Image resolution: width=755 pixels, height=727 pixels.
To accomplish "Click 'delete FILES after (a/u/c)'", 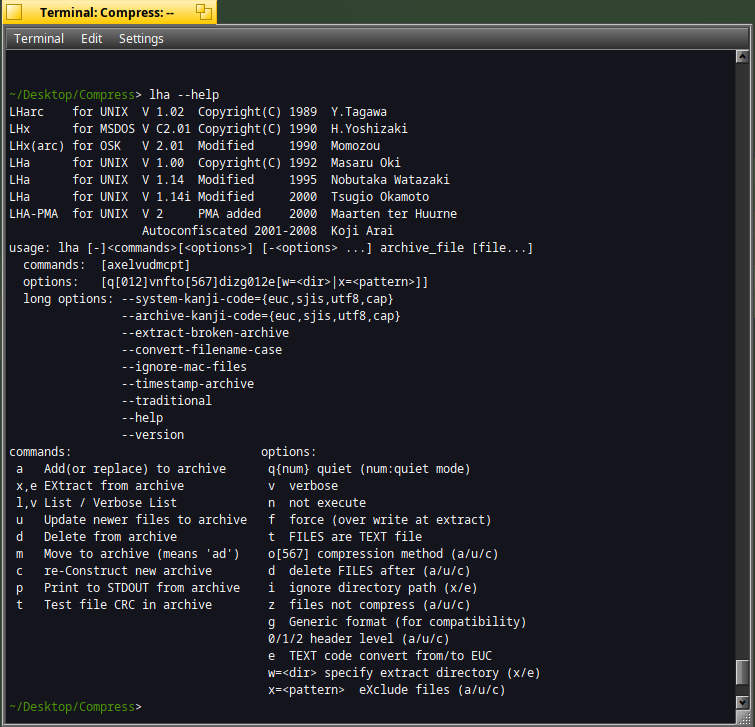I will click(379, 571).
